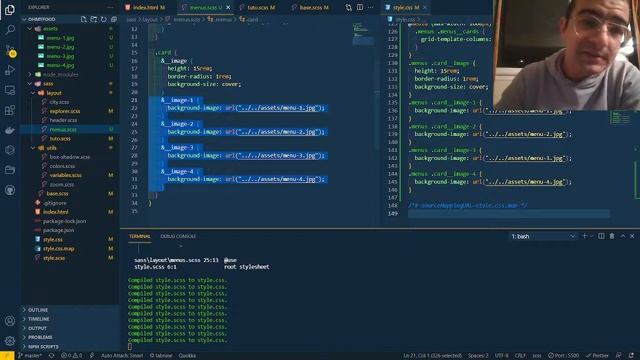Screen dimensions: 640x360
Task: Open the Extensions view
Action: [10, 110]
